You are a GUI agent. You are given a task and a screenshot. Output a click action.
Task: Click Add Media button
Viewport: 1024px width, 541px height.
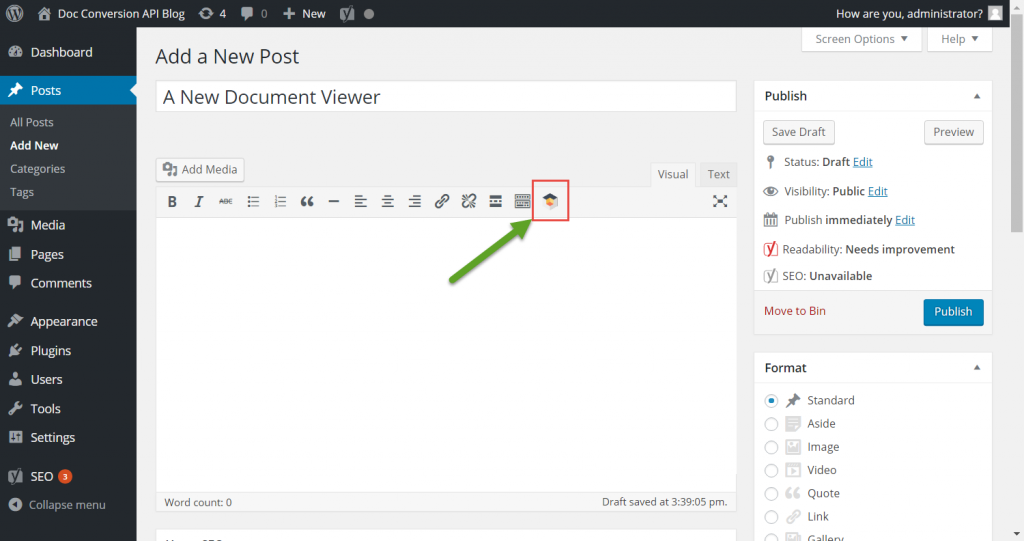(x=200, y=170)
